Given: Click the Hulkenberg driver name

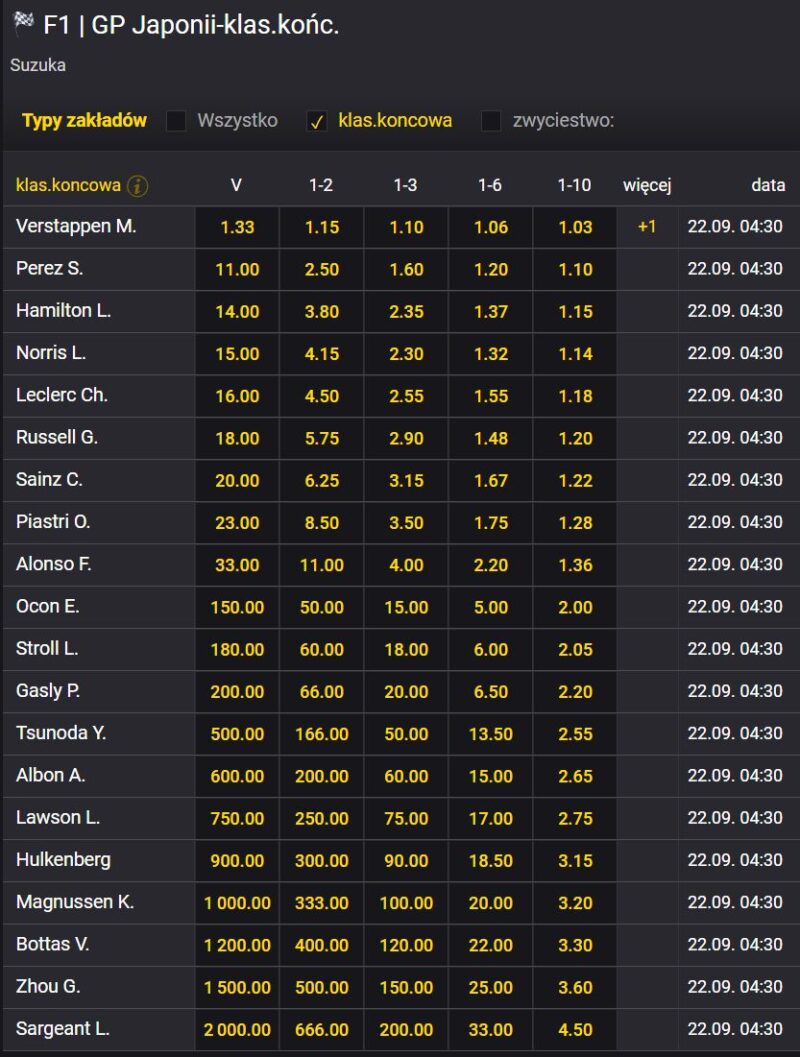Looking at the screenshot, I should click(63, 860).
